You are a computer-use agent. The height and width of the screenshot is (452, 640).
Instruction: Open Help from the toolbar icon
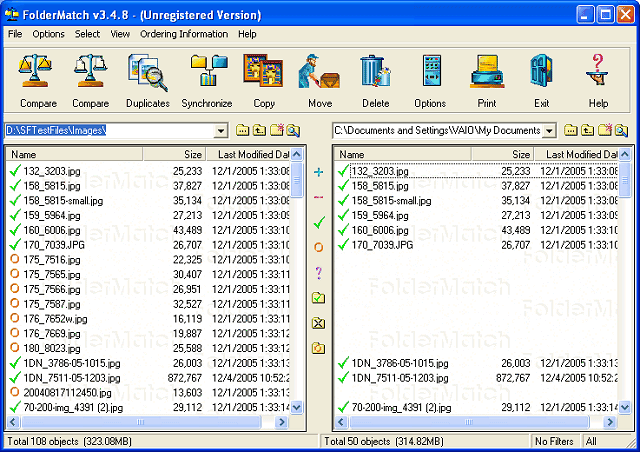(598, 81)
